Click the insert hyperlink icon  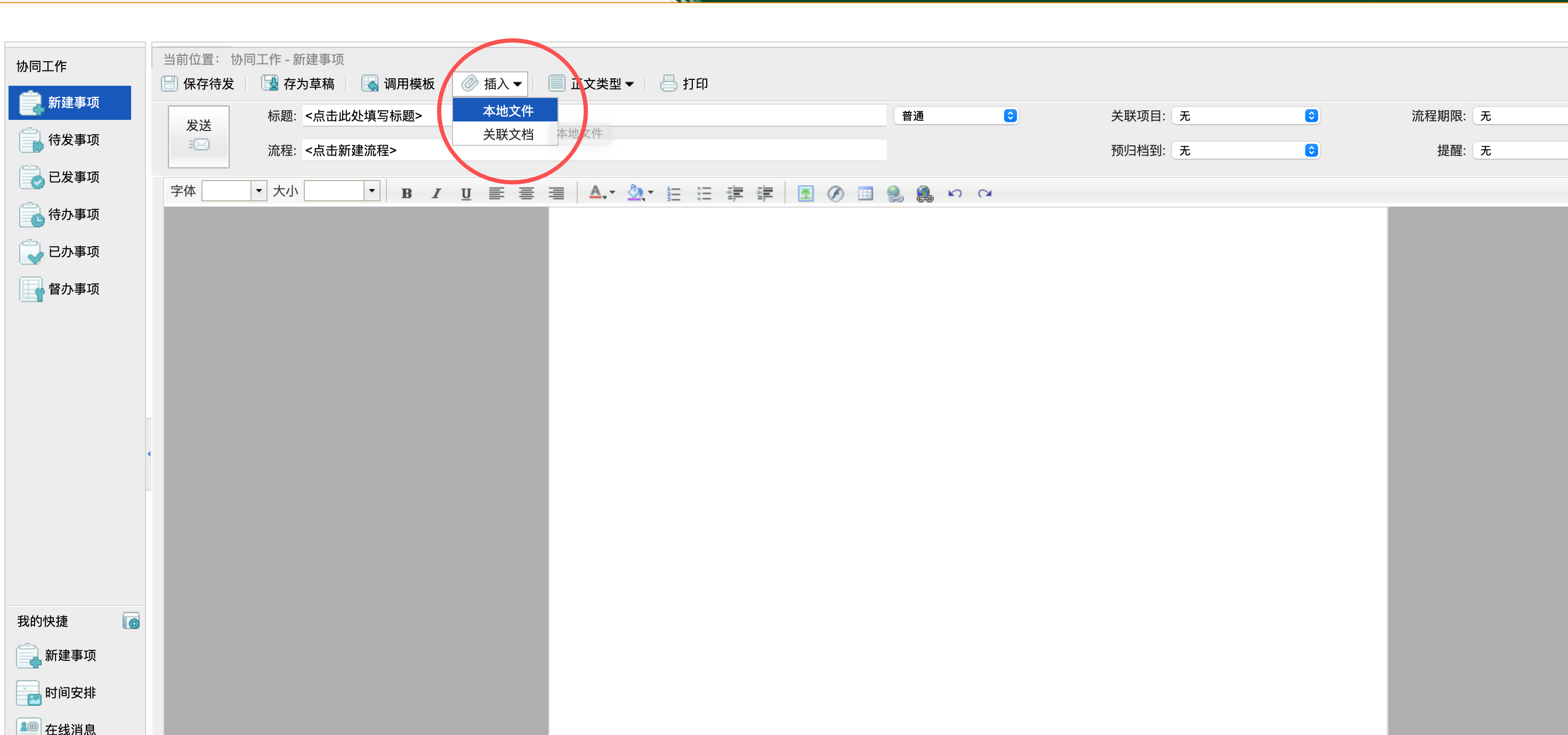click(x=895, y=193)
